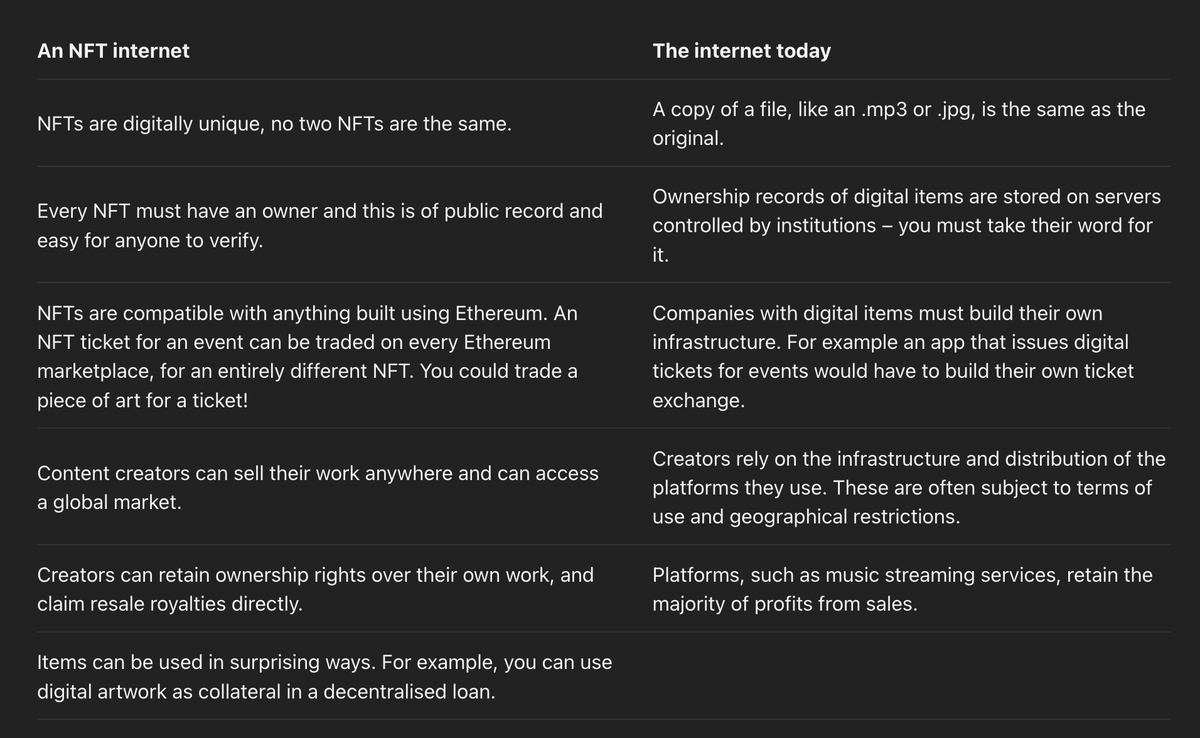Click "NFTs are compatible with anything" sentence

click(x=306, y=314)
